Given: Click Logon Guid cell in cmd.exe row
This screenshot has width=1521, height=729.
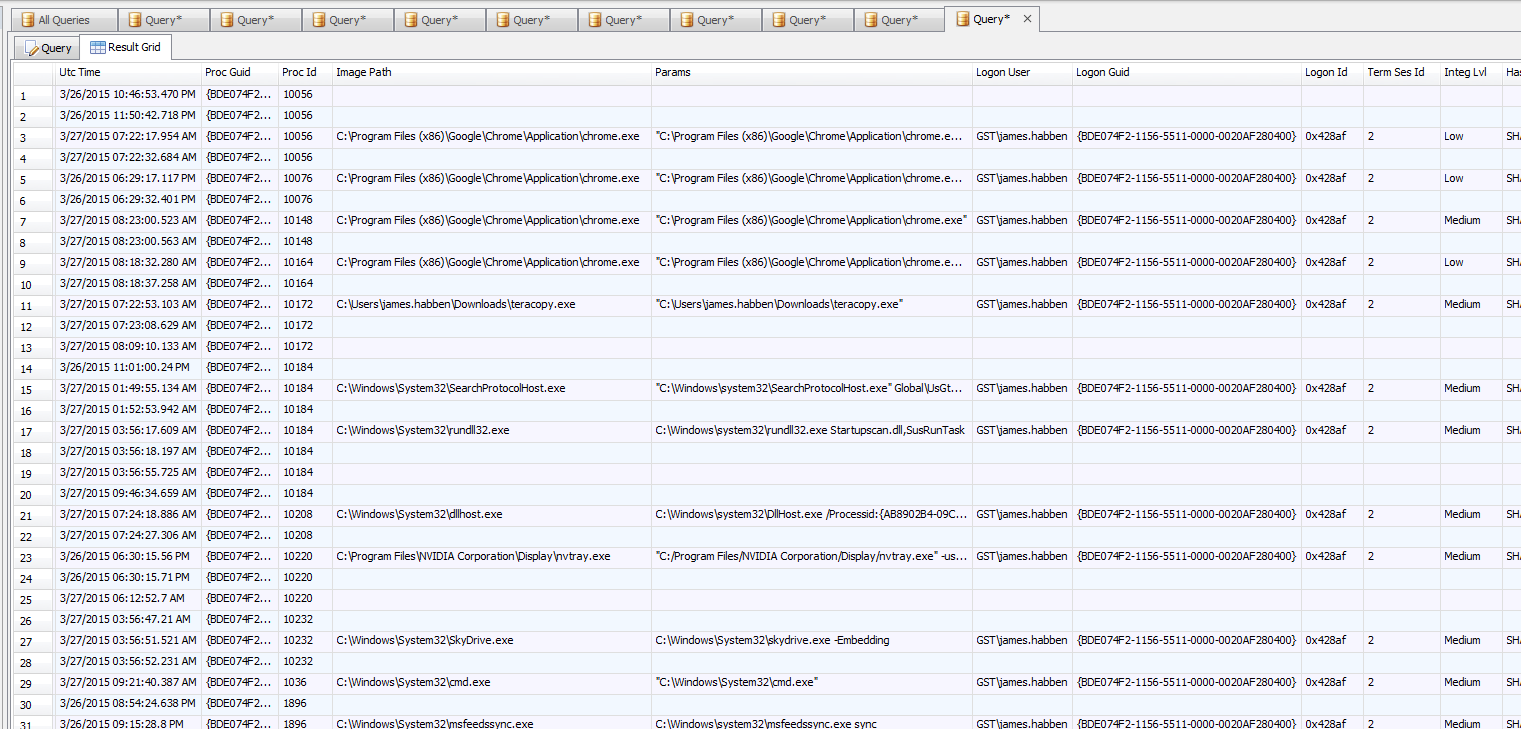Looking at the screenshot, I should (x=1187, y=682).
